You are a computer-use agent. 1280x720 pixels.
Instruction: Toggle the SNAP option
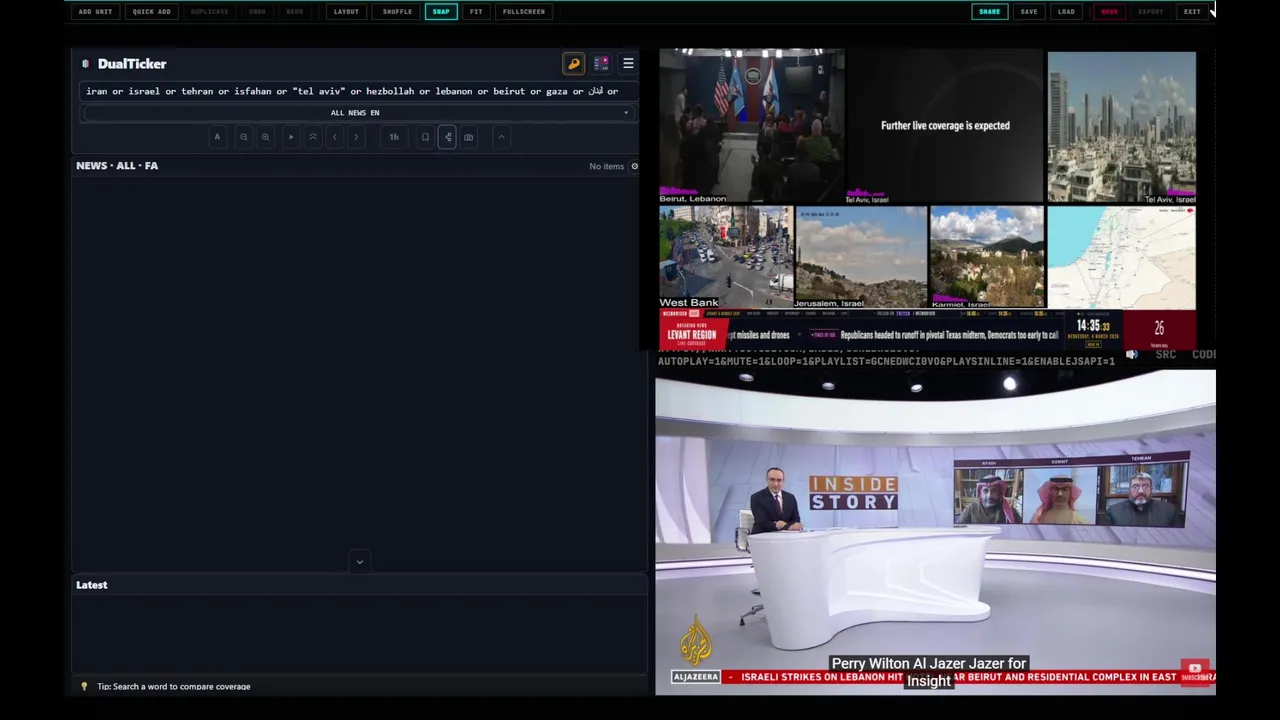tap(441, 12)
